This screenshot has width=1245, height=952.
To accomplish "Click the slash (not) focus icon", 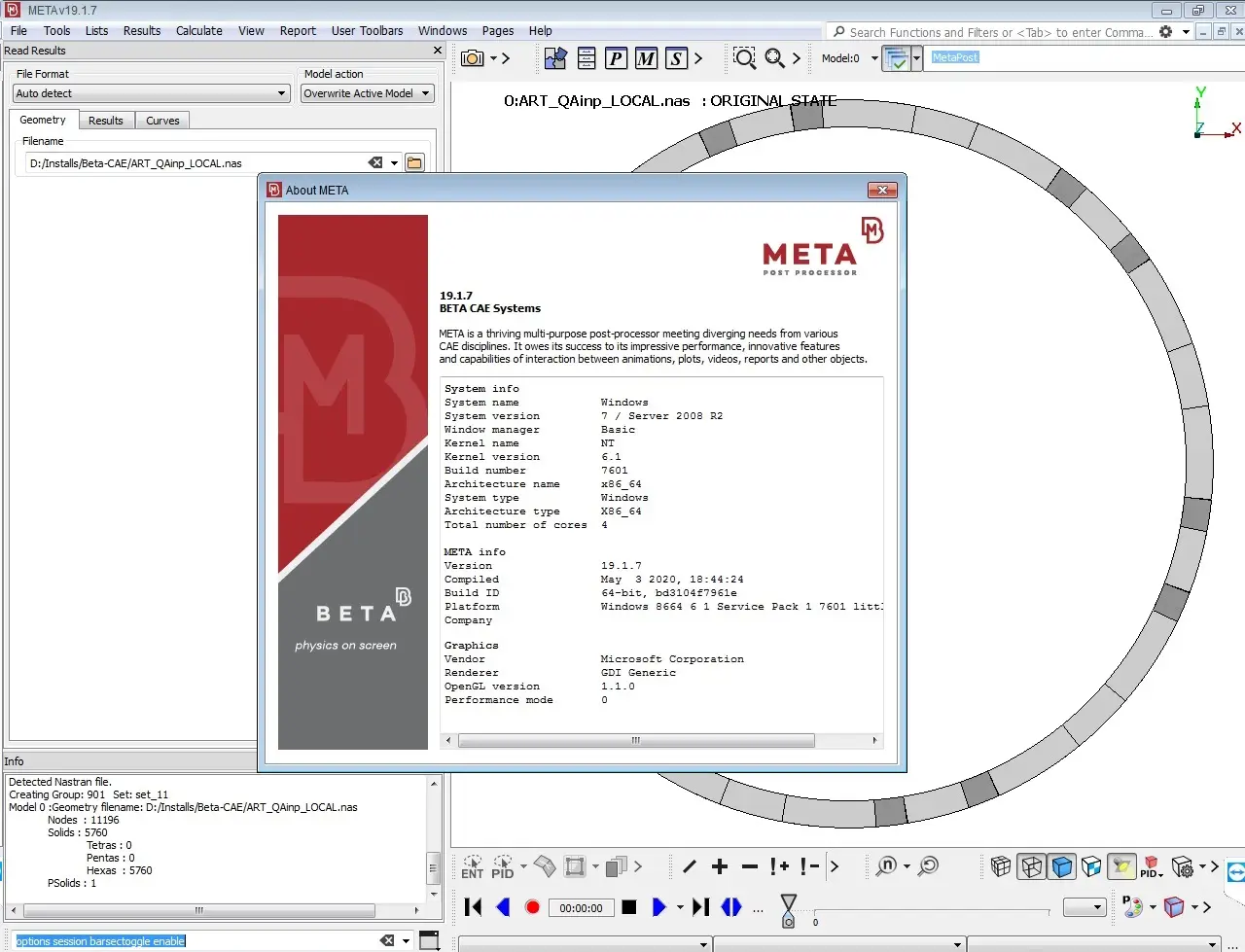I will [690, 866].
